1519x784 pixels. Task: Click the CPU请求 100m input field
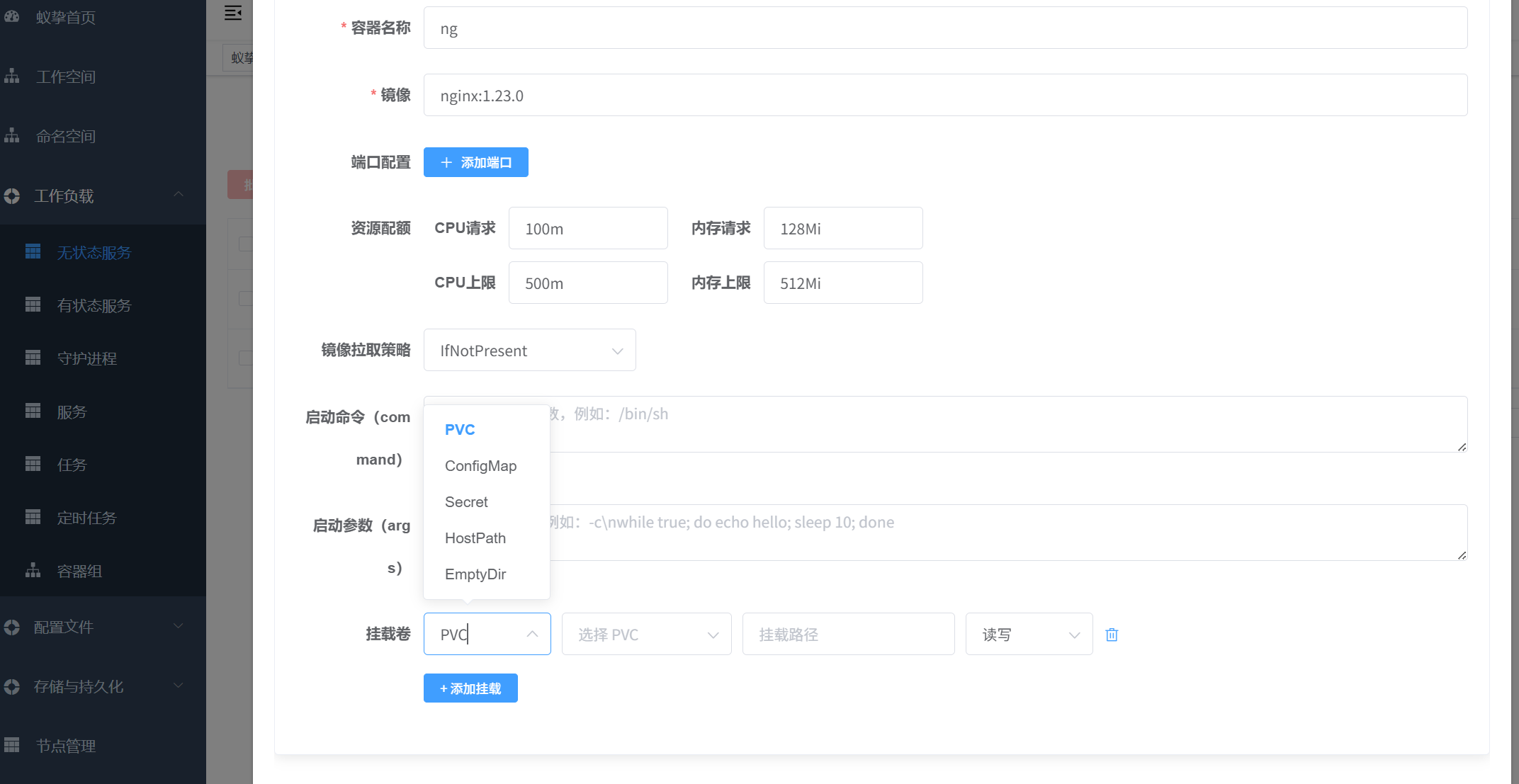point(587,229)
